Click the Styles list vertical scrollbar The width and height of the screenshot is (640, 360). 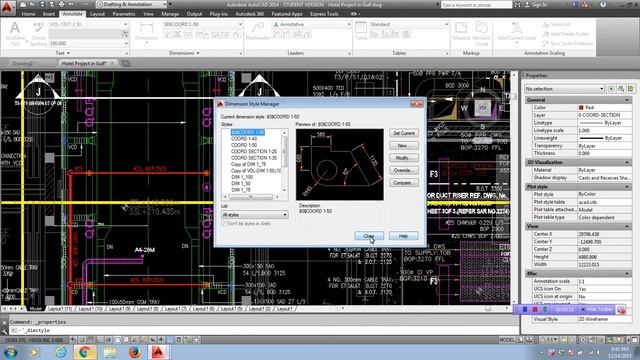tap(284, 162)
